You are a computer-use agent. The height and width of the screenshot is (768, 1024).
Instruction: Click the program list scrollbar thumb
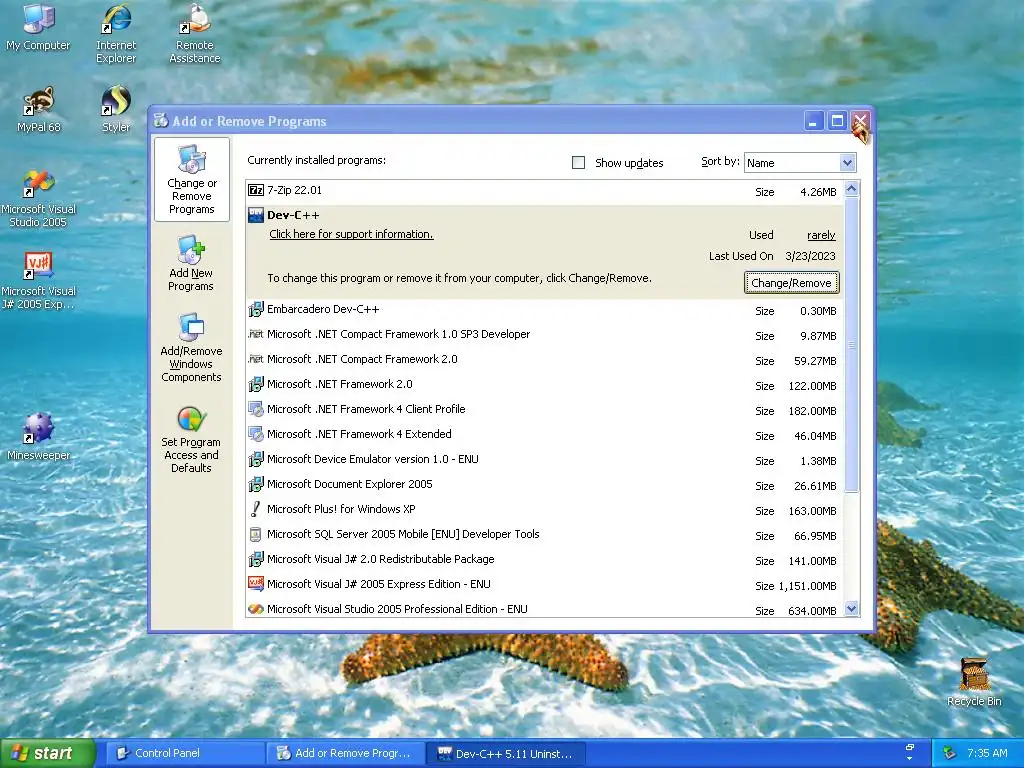pos(852,344)
